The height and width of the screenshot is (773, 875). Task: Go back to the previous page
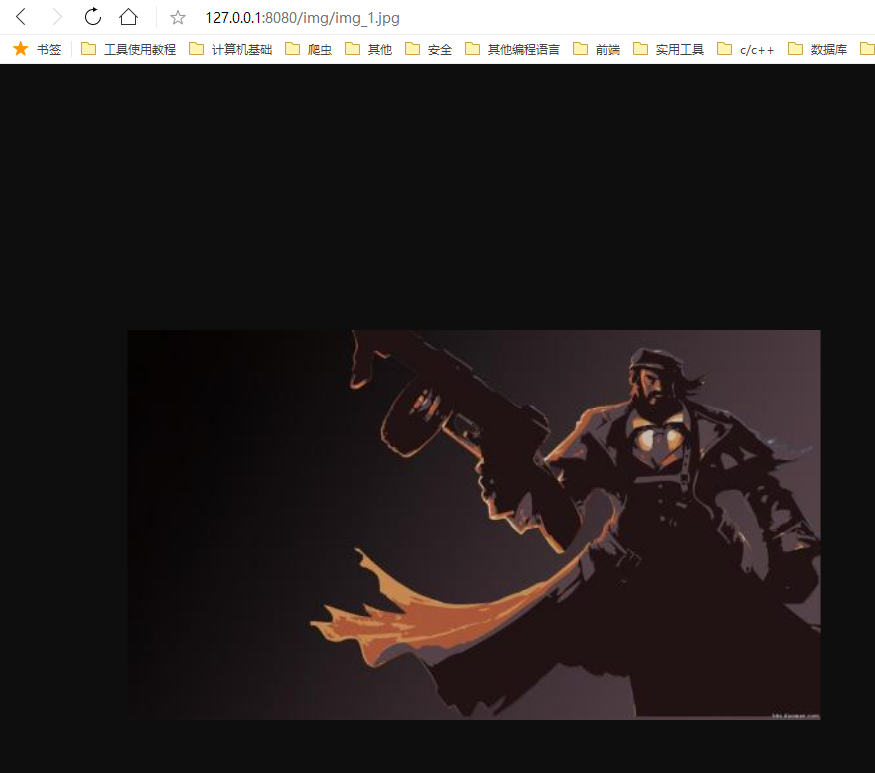(x=21, y=17)
